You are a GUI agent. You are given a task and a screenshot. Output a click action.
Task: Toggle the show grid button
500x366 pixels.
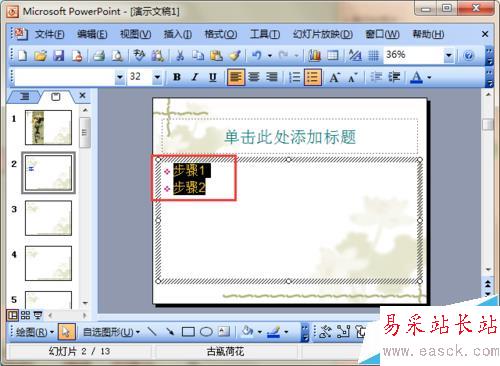click(x=373, y=56)
